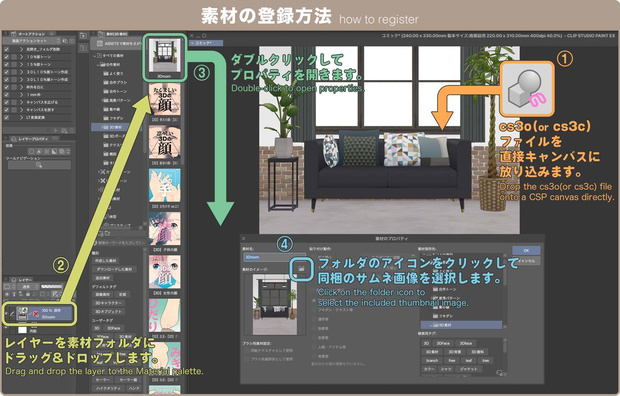Expand the 10% tone auto action entry
The image size is (620, 396).
click(x=21, y=57)
